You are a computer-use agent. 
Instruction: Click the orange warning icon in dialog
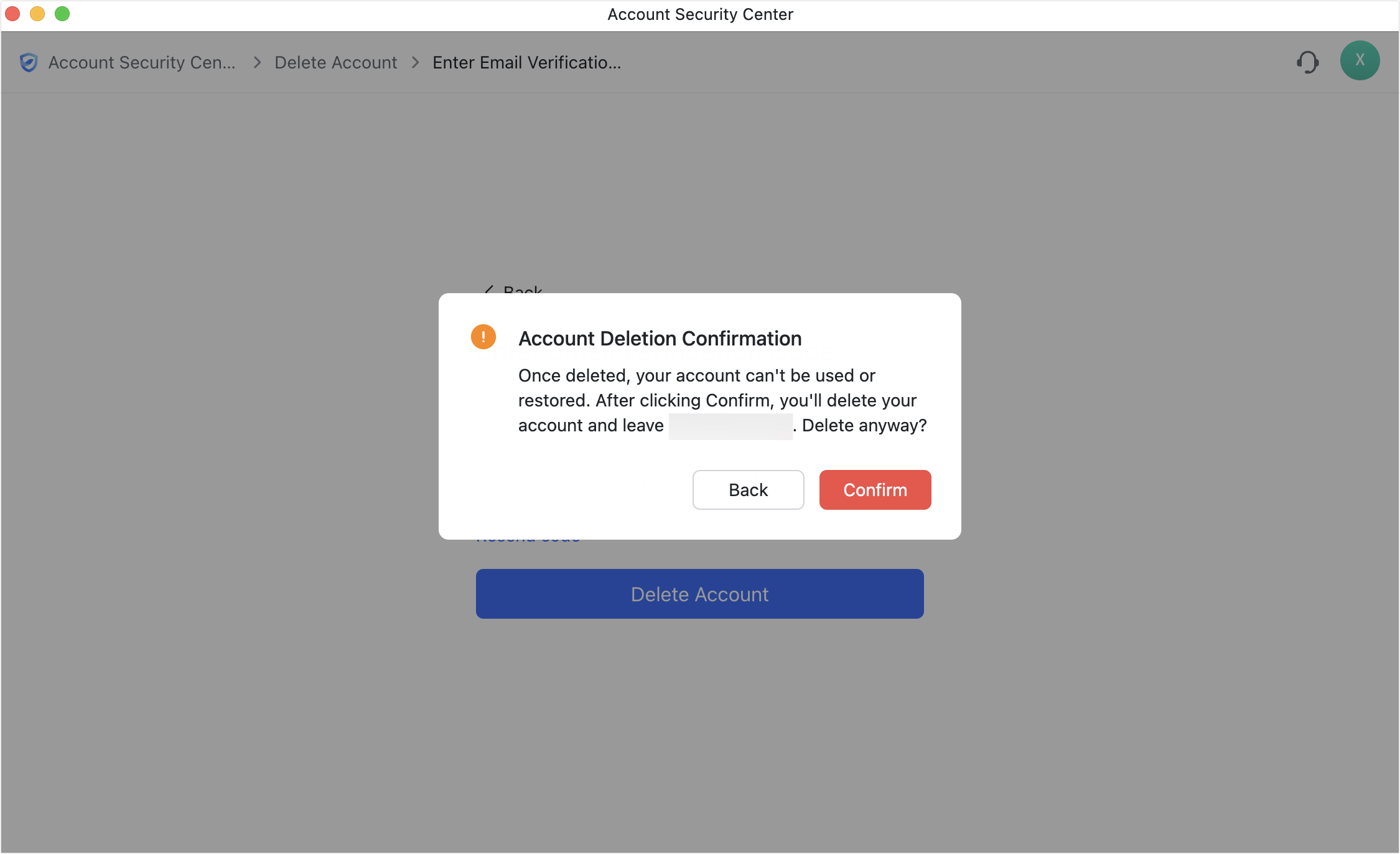pos(483,337)
